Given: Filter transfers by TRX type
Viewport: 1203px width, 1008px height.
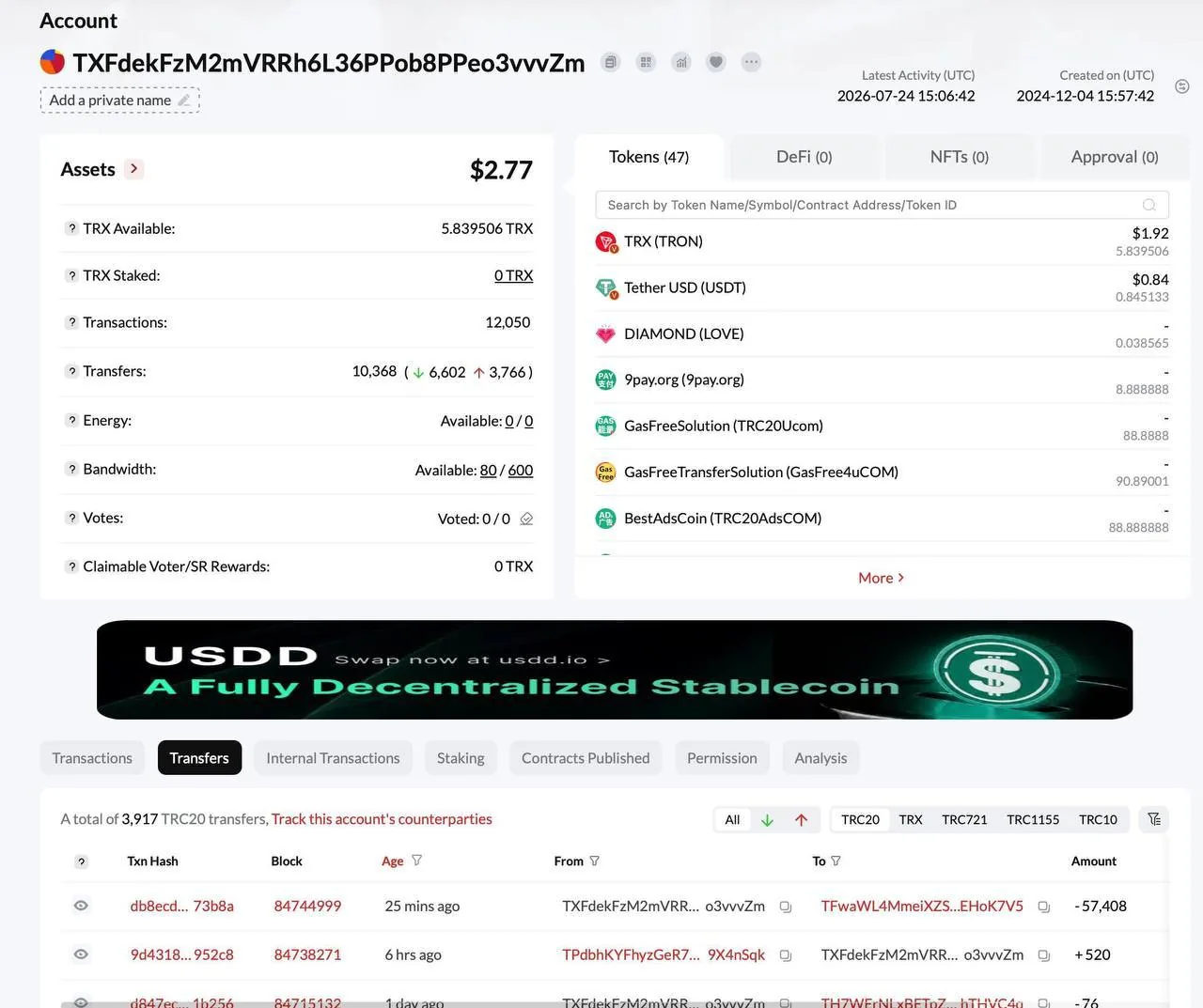Looking at the screenshot, I should tap(911, 820).
